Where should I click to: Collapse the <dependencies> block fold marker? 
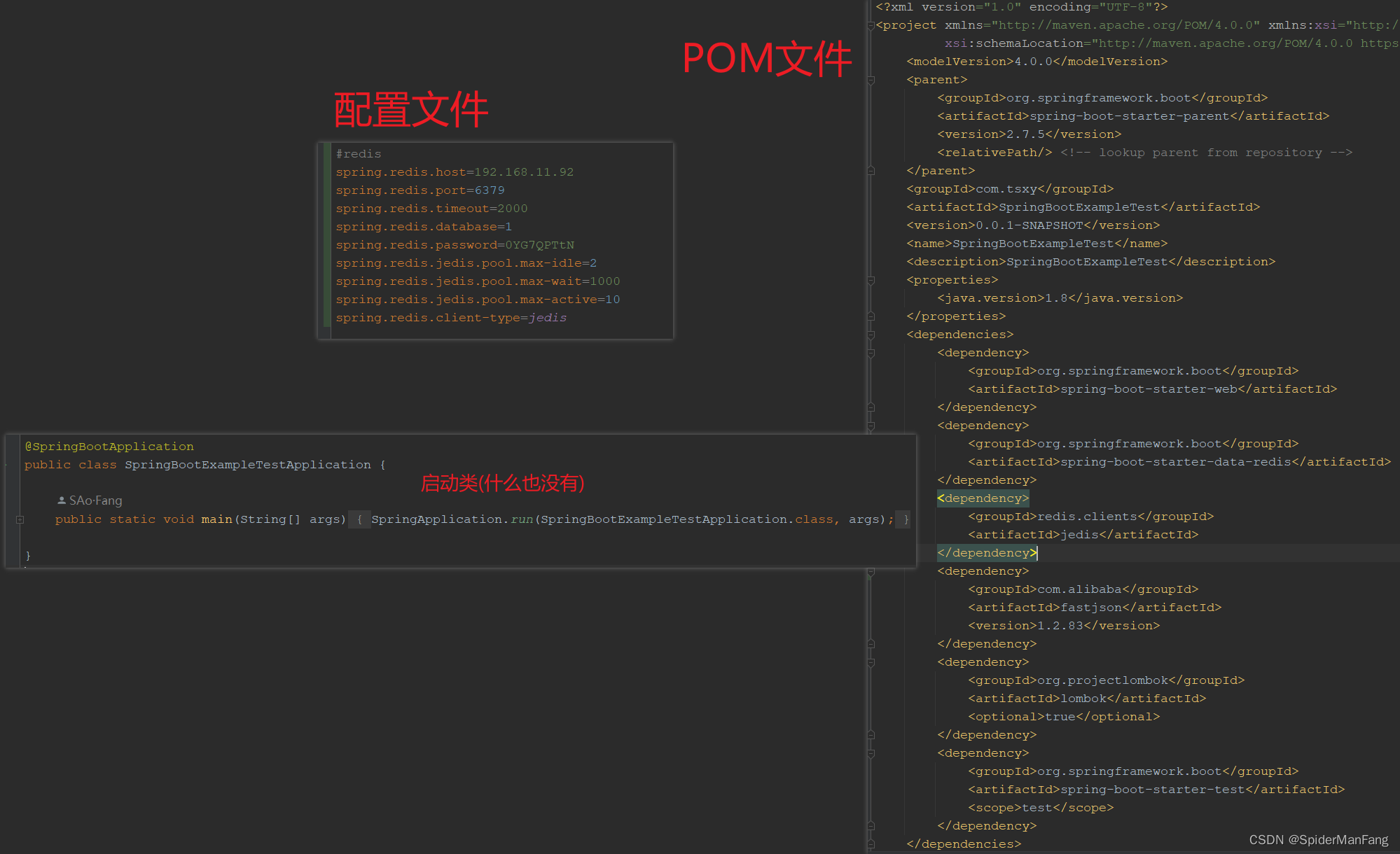[871, 335]
